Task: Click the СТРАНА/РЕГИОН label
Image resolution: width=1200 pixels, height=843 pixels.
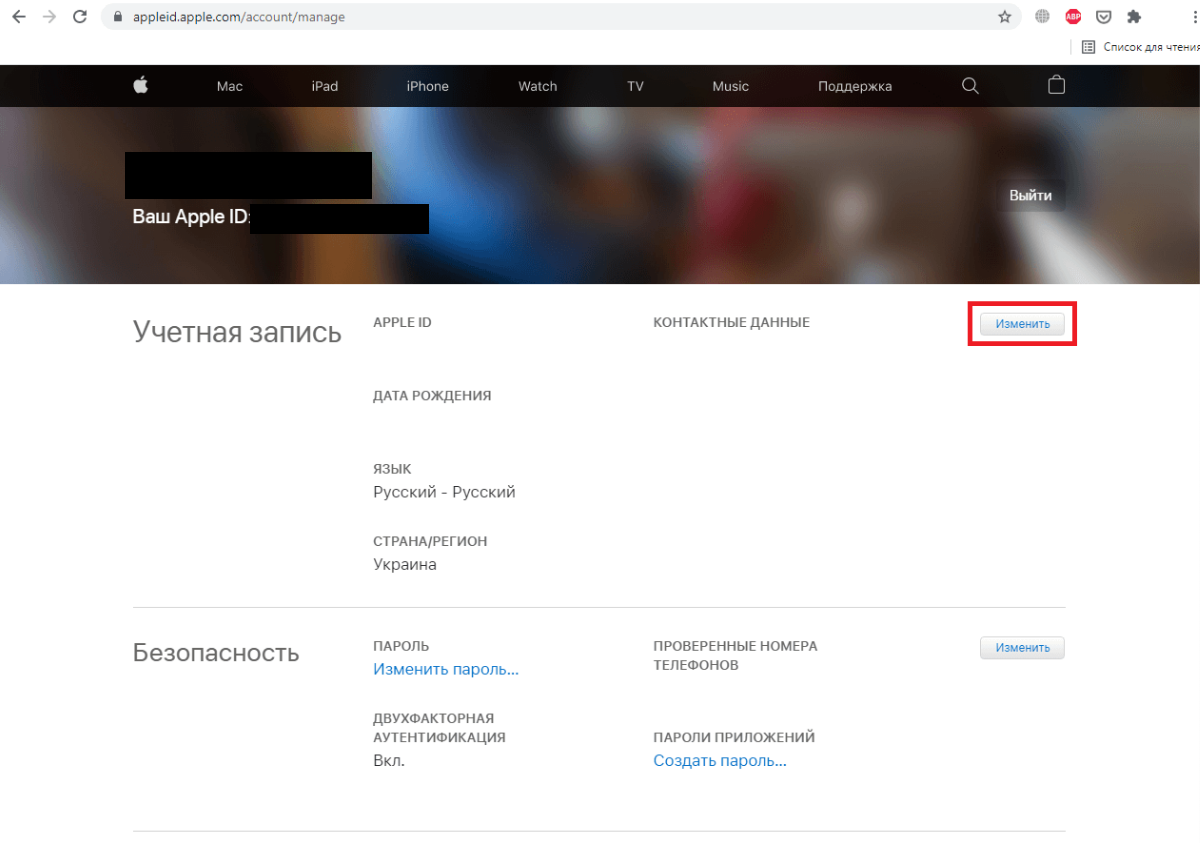Action: point(430,541)
